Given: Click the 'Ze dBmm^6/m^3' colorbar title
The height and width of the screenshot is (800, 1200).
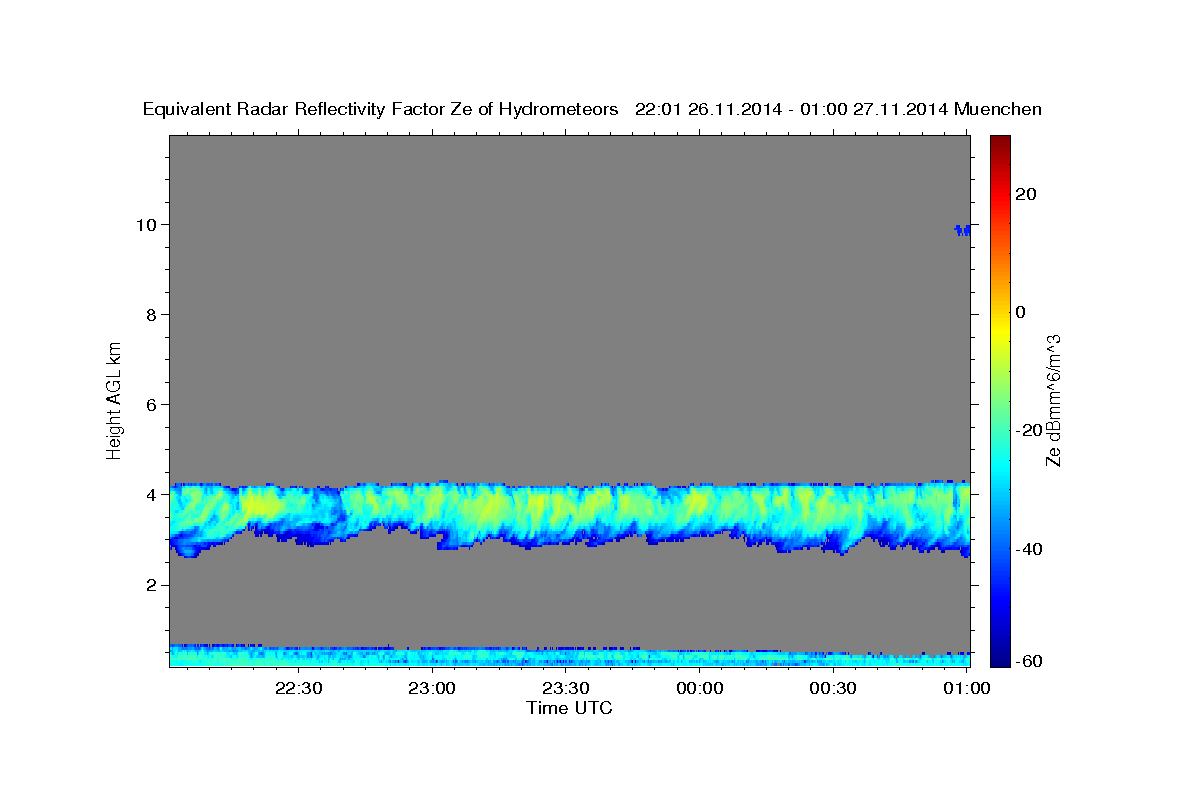Looking at the screenshot, I should [x=1053, y=400].
